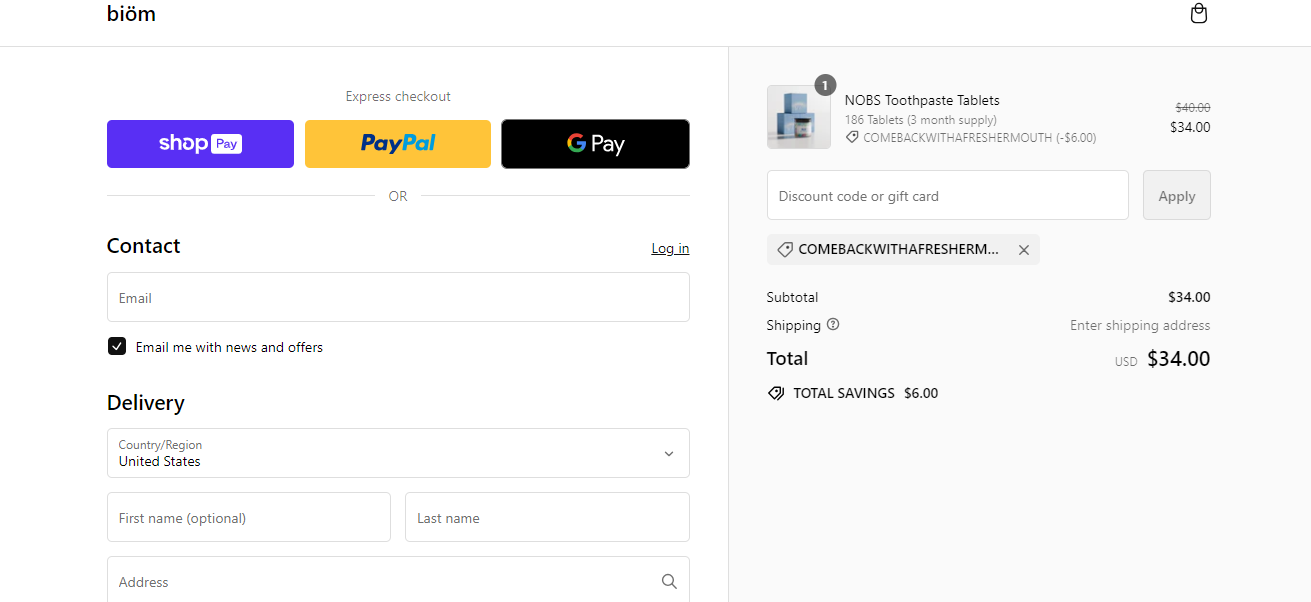
Task: Go to biöm store home logo
Action: pos(131,14)
